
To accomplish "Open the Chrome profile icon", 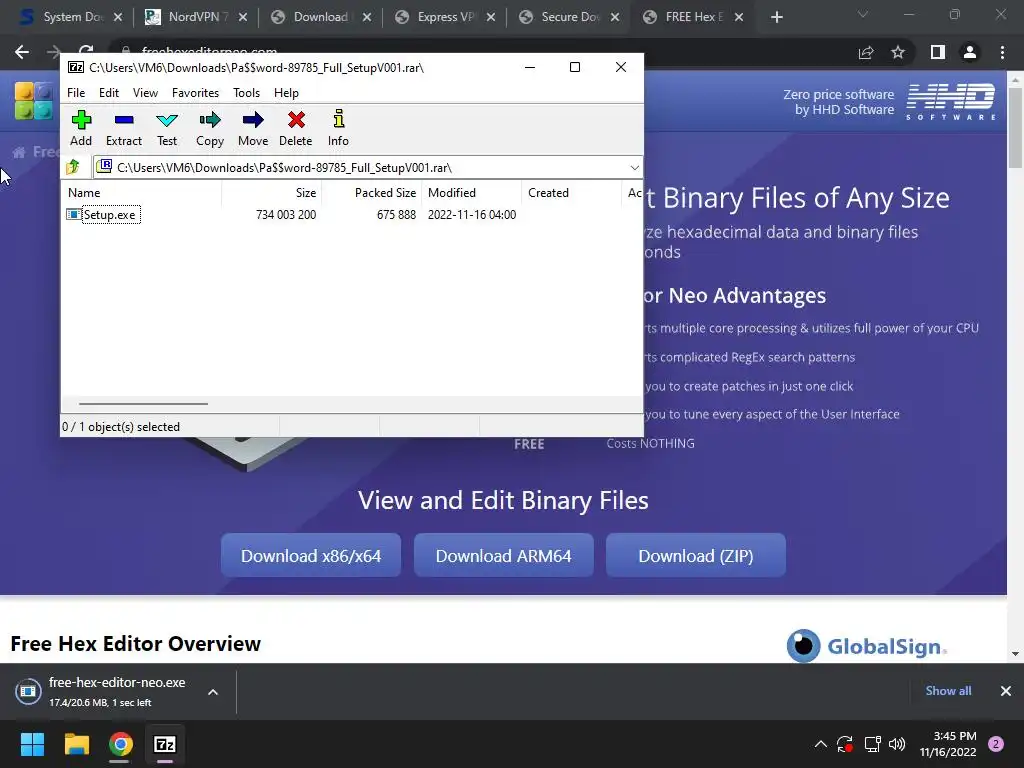I will point(970,52).
